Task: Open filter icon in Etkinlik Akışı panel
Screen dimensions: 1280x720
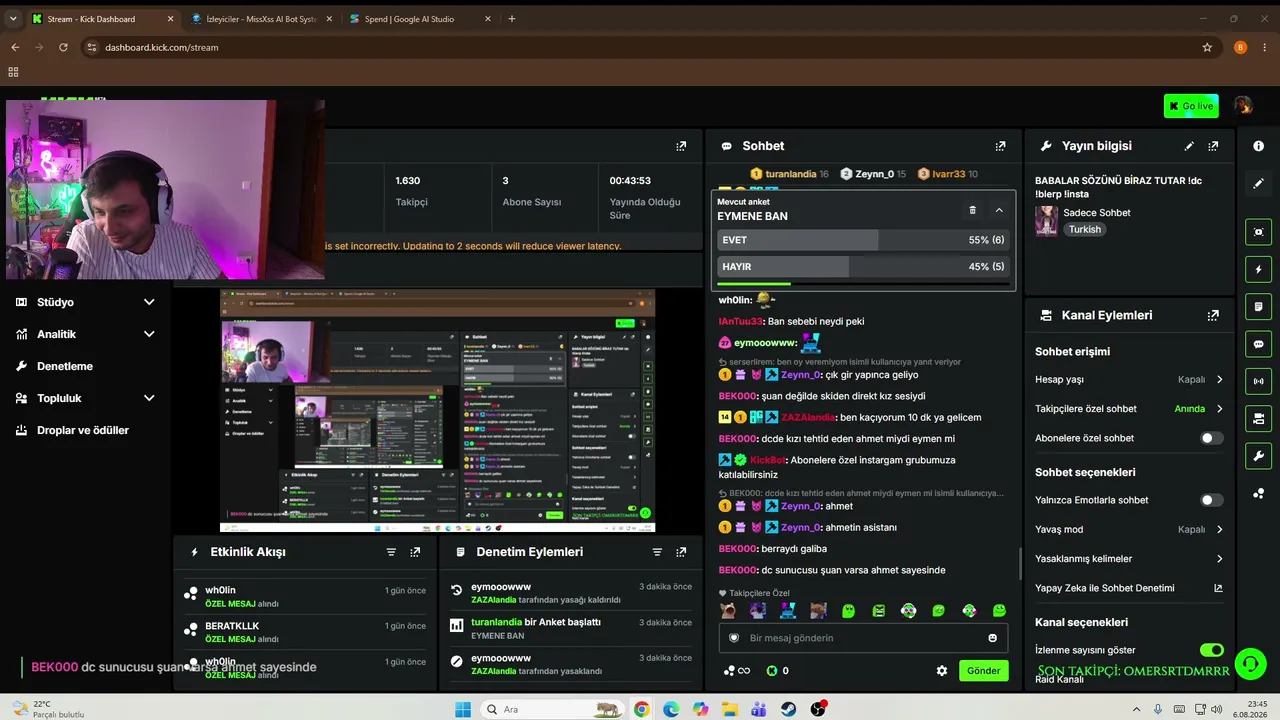Action: click(x=391, y=552)
